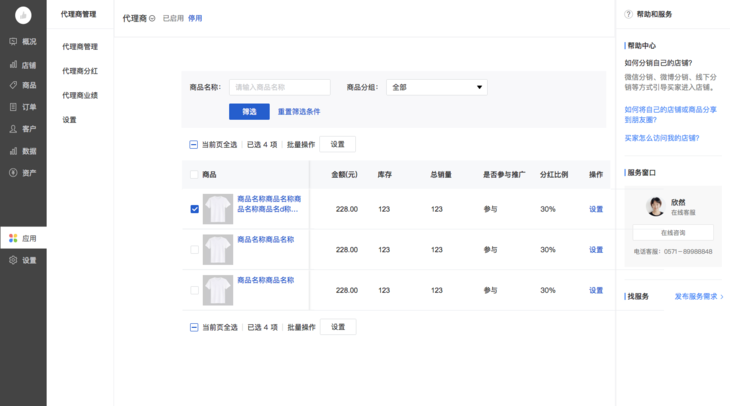Image resolution: width=730 pixels, height=406 pixels.
Task: Uncheck the first product row checkbox
Action: click(194, 209)
